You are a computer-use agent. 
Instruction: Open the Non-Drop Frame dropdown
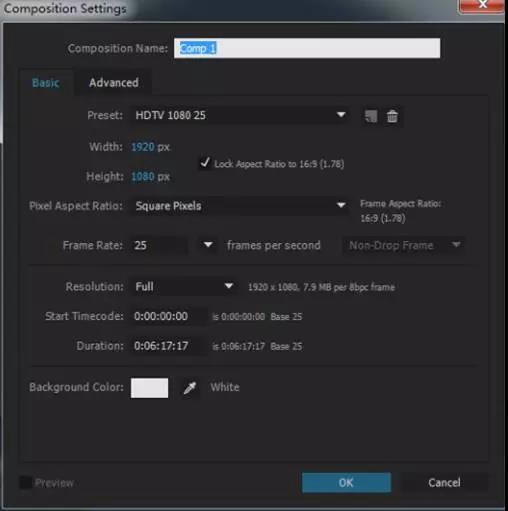[404, 246]
